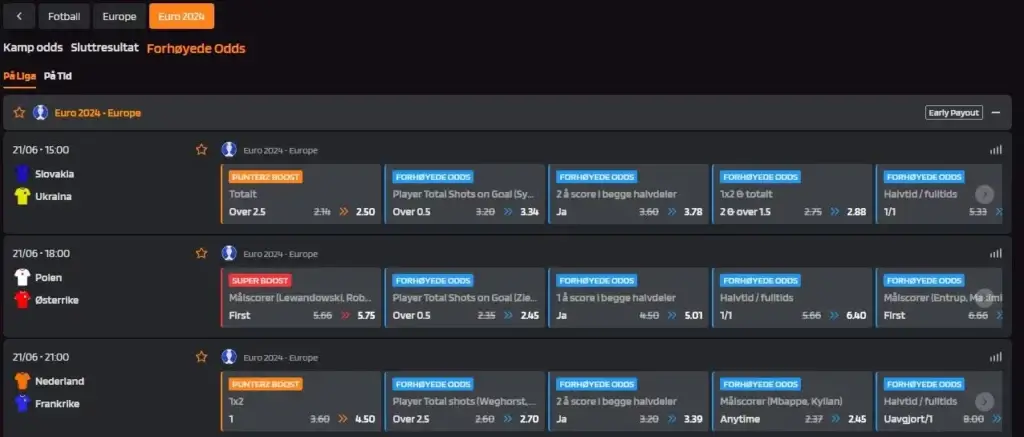Open Ukraina team name
Viewport: 1024px width, 437px height.
tap(53, 196)
